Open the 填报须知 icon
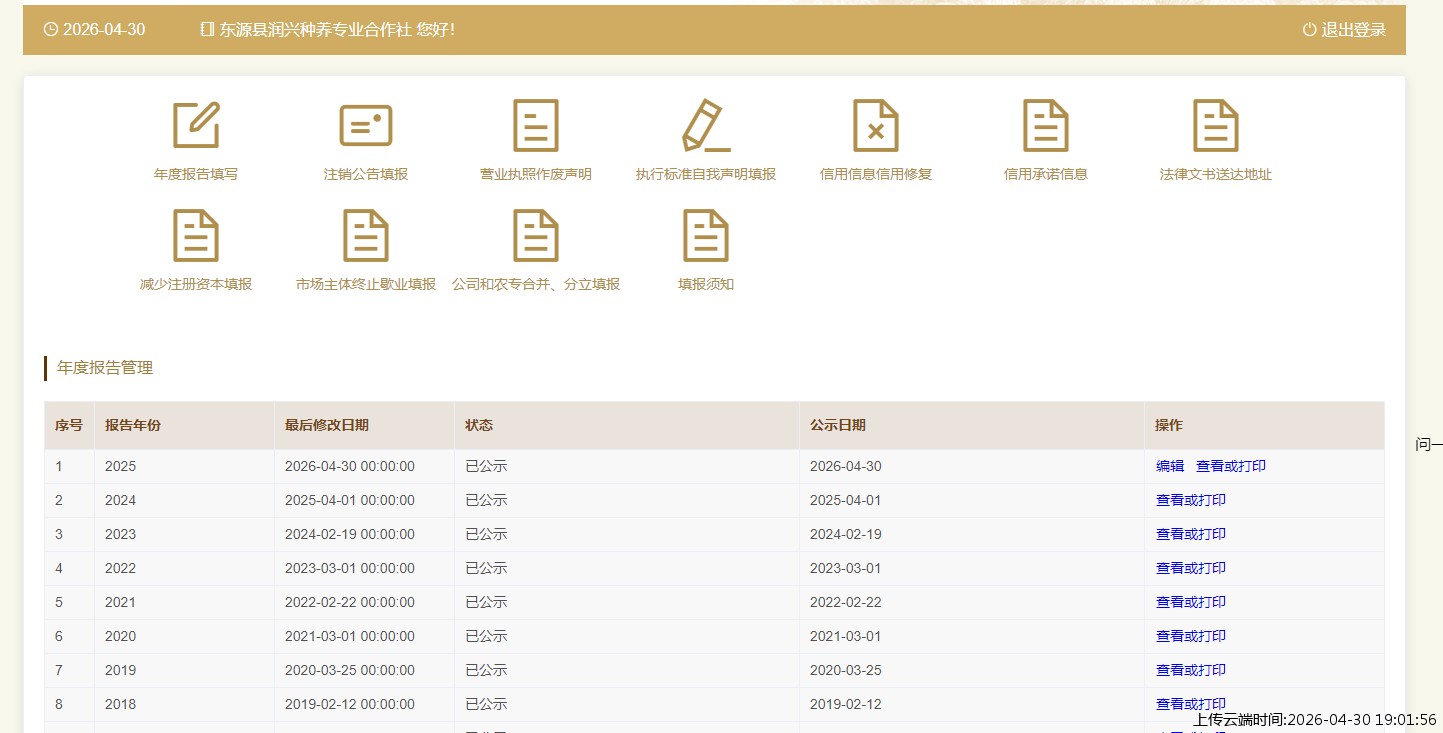1443x733 pixels. [x=706, y=236]
